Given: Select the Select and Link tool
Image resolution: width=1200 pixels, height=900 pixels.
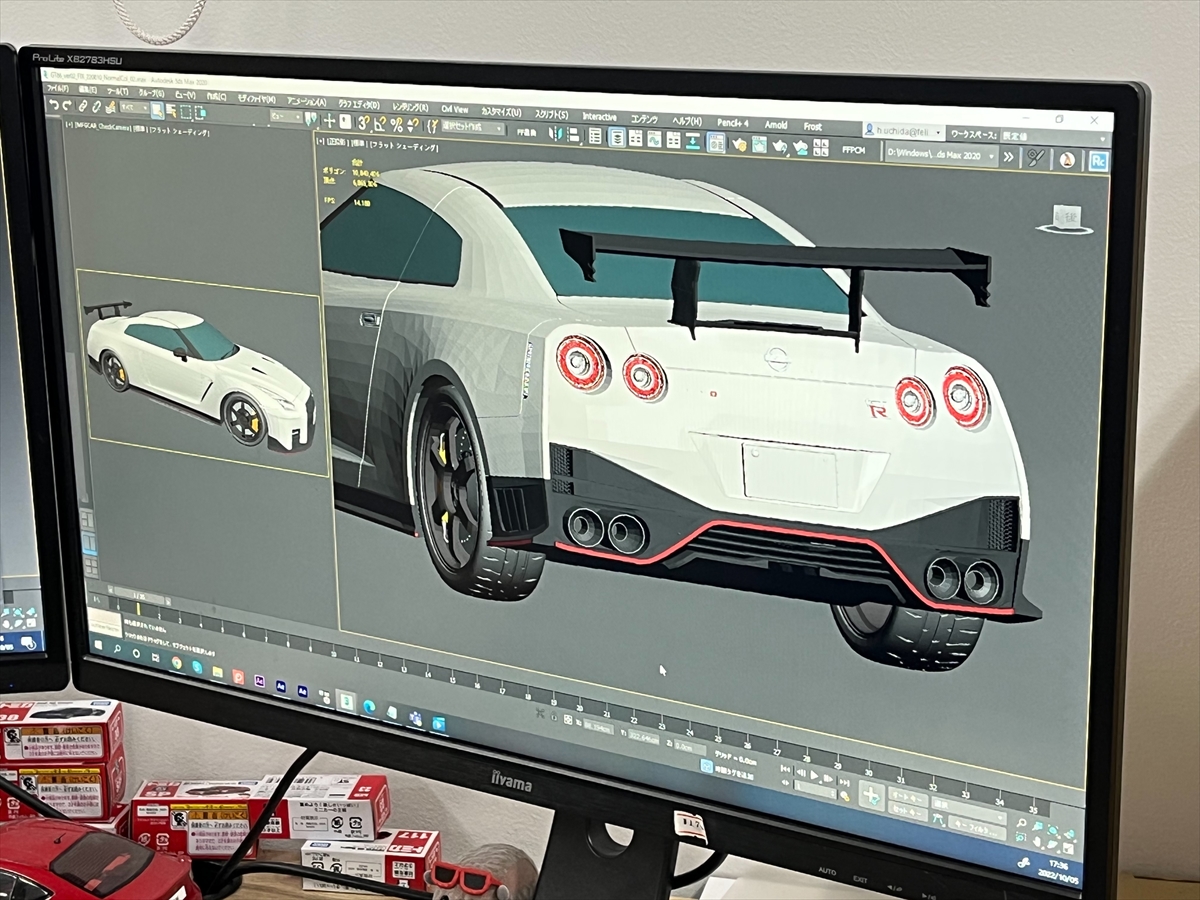Looking at the screenshot, I should (83, 106).
